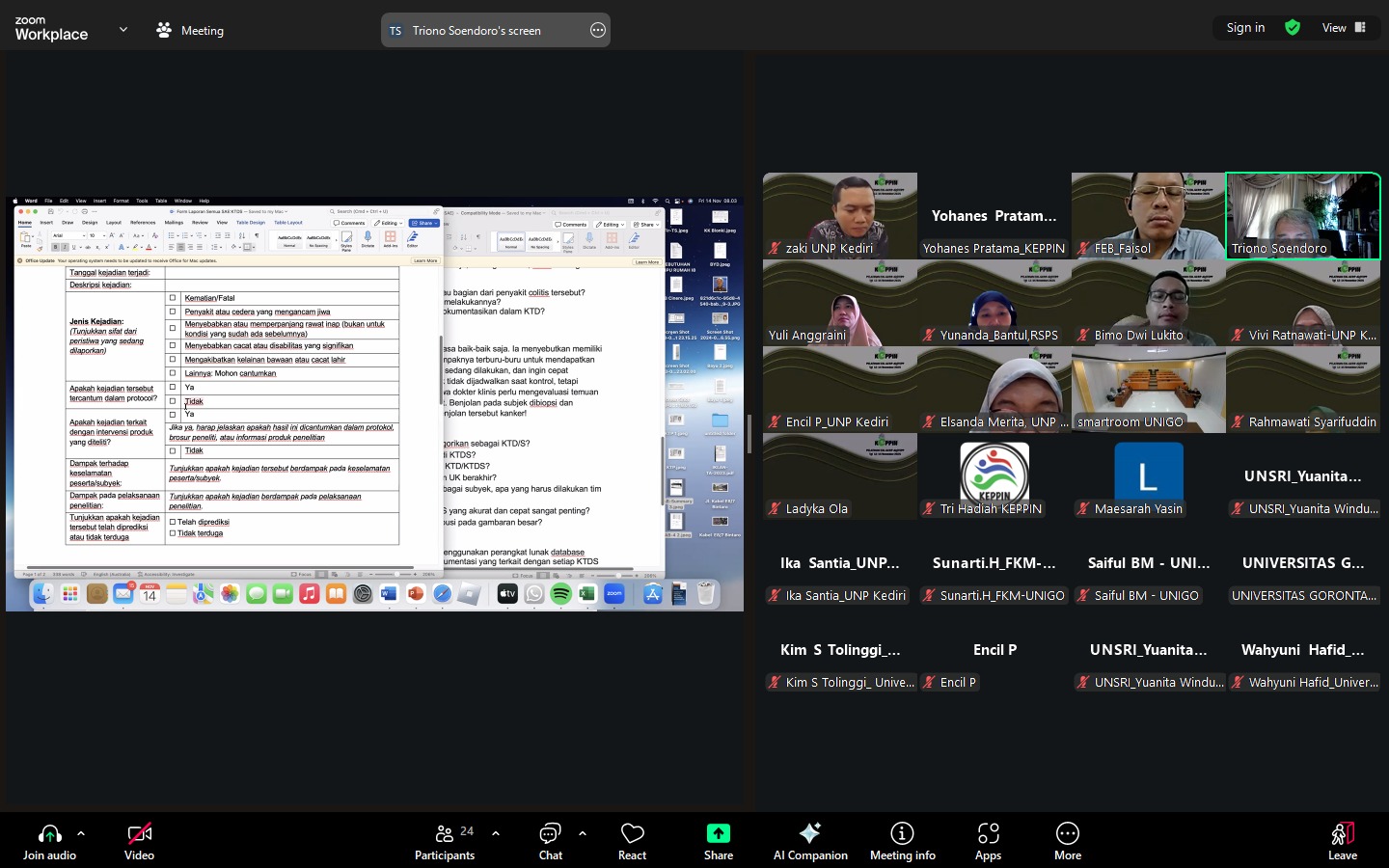Expand the Participants options chevron
The image size is (1389, 868).
[x=496, y=833]
